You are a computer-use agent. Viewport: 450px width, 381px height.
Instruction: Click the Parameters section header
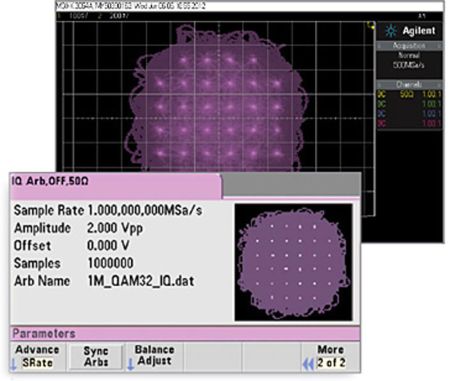pos(185,333)
